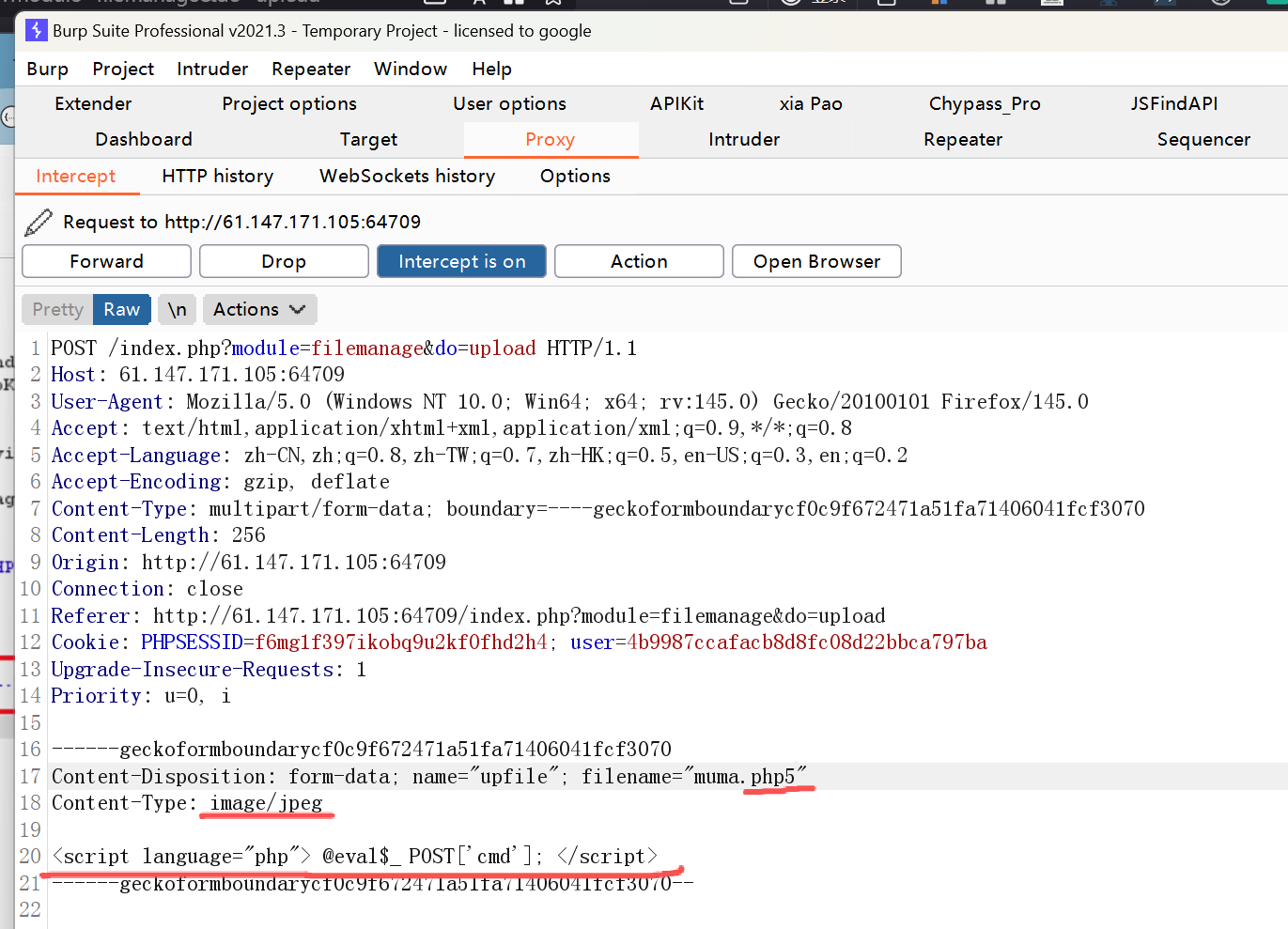Click Open Browser button
This screenshot has width=1288, height=929.
[816, 261]
